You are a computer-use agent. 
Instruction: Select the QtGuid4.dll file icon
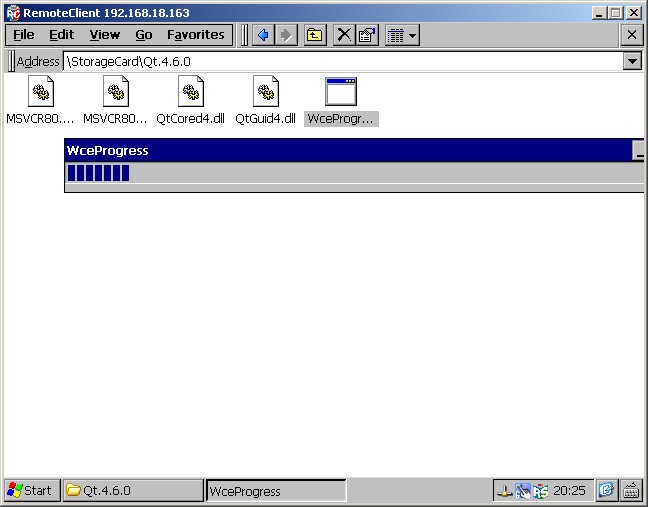click(x=266, y=91)
